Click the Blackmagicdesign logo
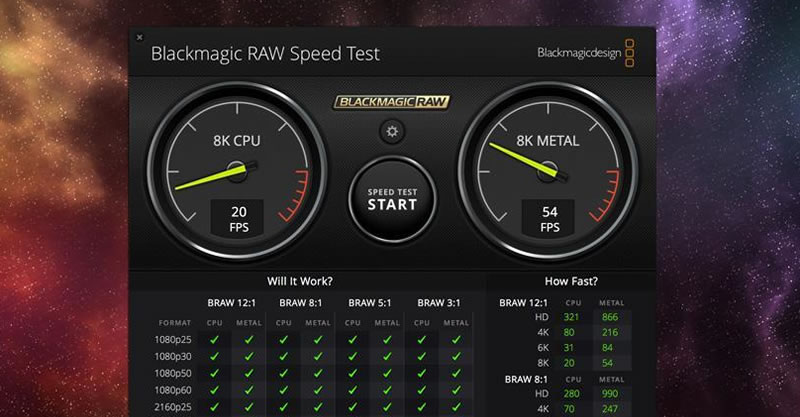The height and width of the screenshot is (417, 800). pyautogui.click(x=586, y=53)
